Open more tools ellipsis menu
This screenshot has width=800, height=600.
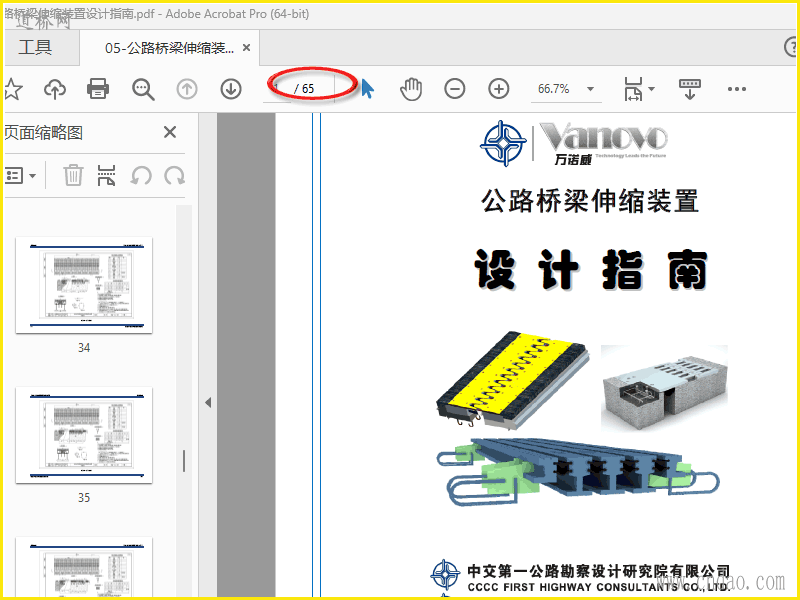pos(737,89)
